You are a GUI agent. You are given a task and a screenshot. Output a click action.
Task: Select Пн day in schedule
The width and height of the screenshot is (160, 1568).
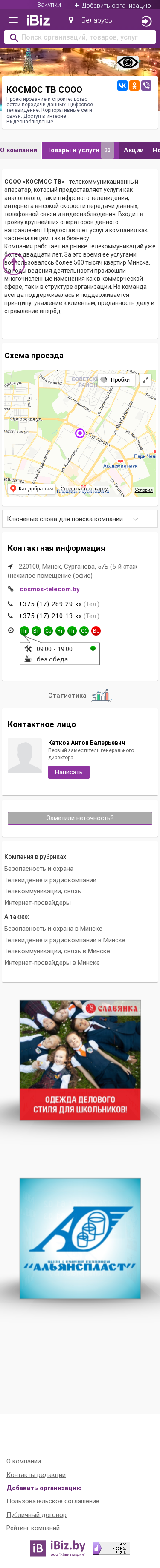[x=24, y=630]
